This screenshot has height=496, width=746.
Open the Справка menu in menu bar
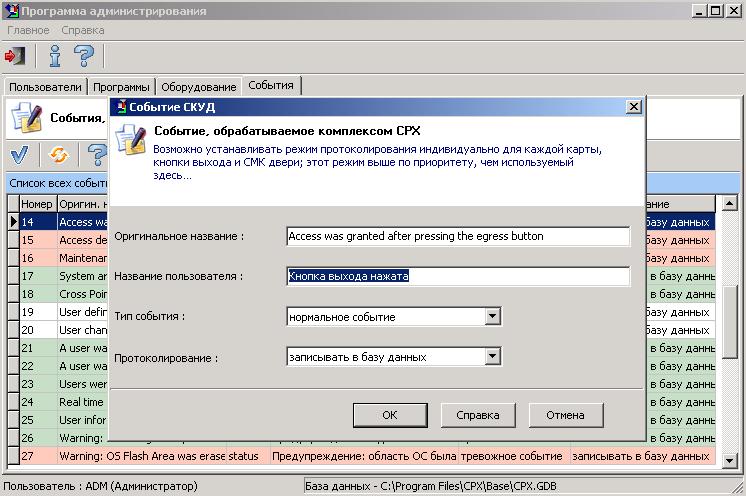82,30
